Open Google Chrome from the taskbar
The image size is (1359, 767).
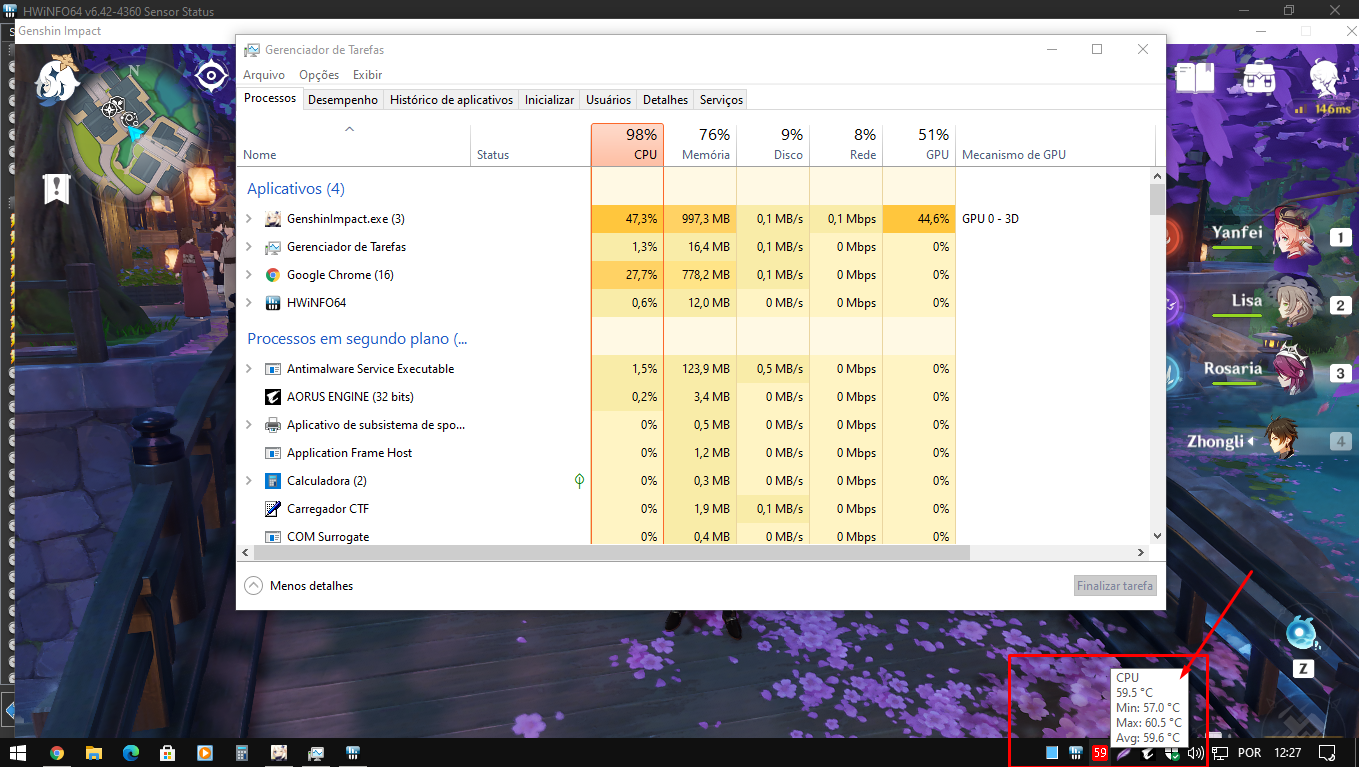click(57, 752)
